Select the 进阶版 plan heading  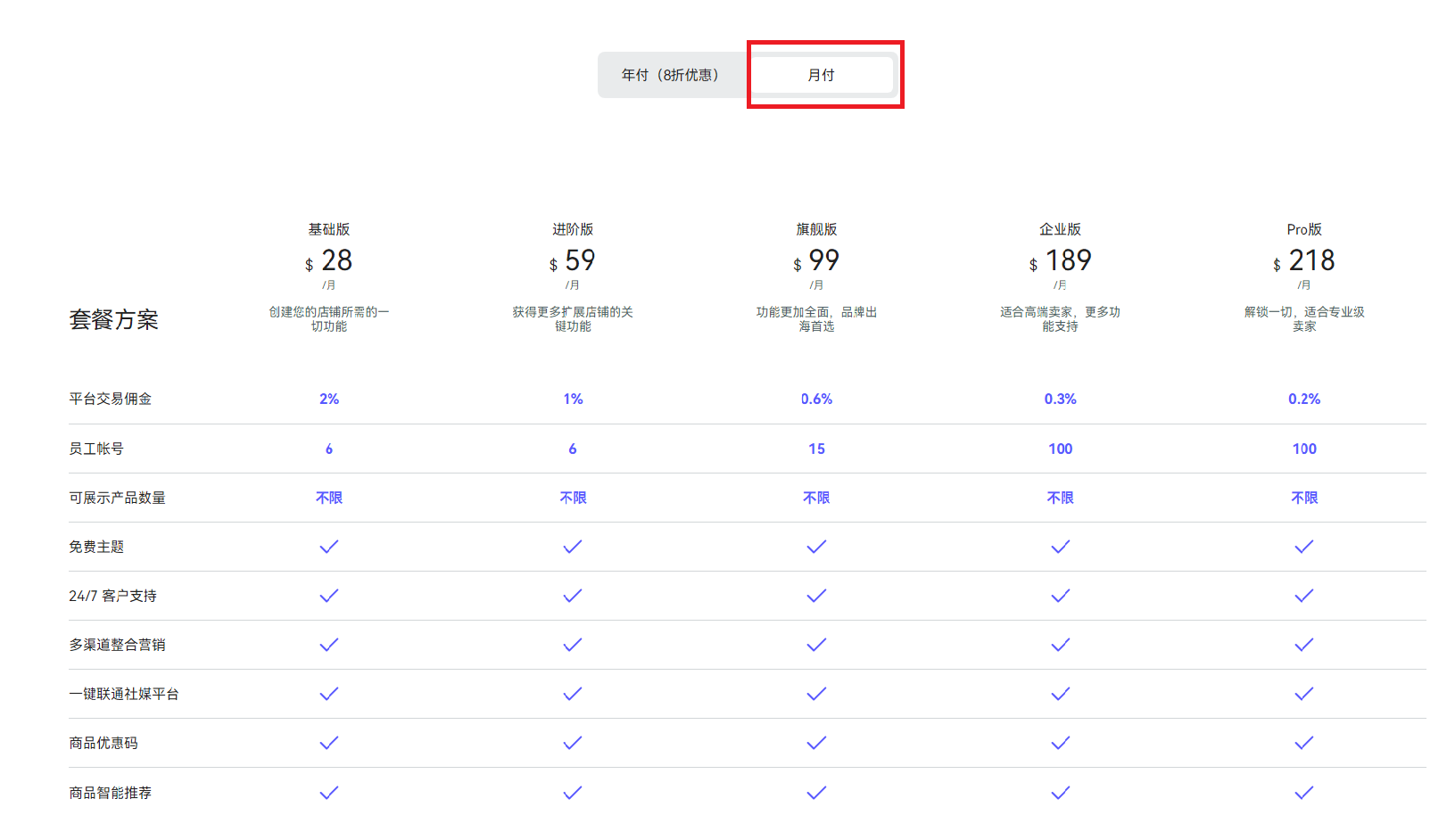pyautogui.click(x=573, y=229)
